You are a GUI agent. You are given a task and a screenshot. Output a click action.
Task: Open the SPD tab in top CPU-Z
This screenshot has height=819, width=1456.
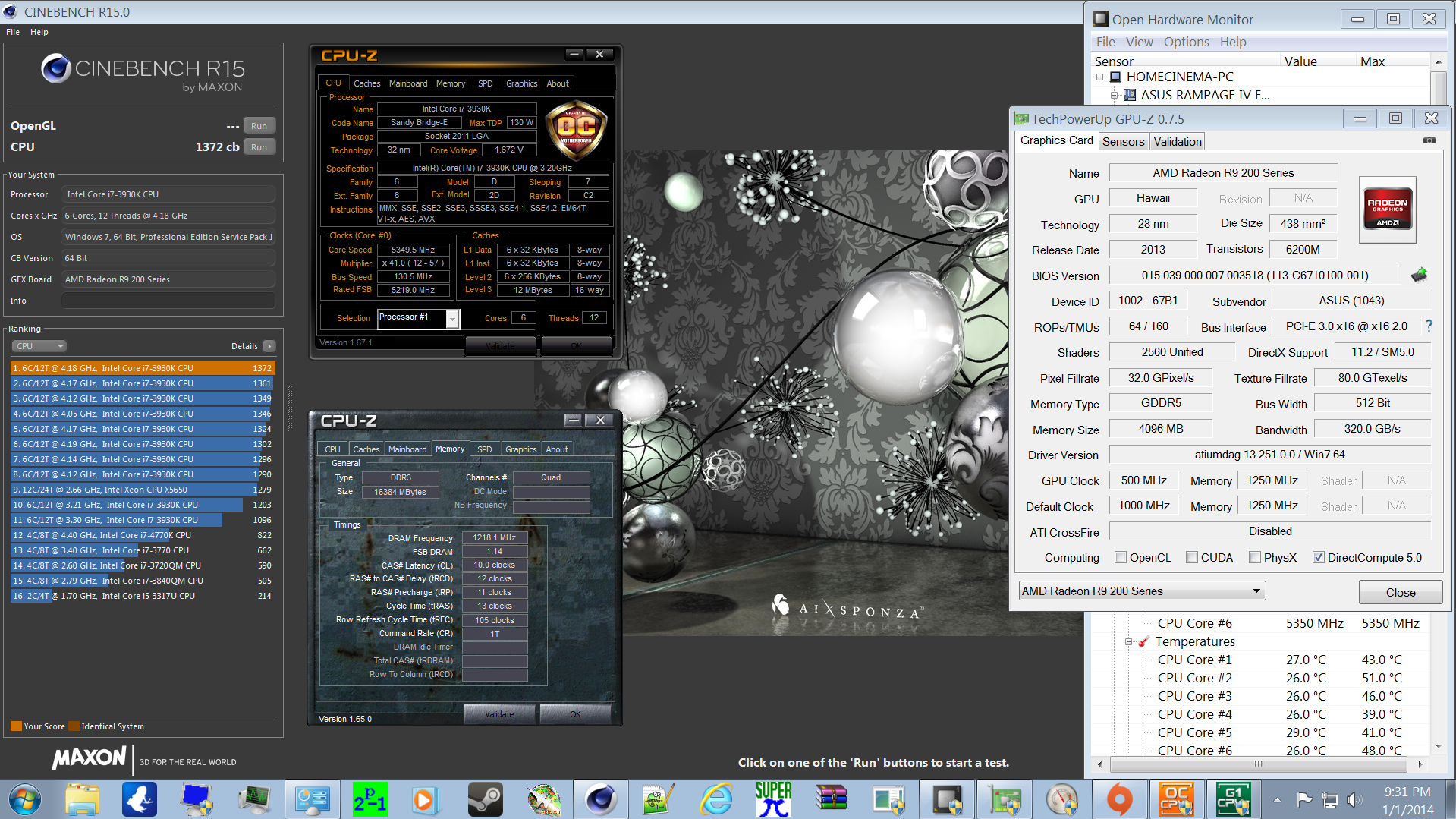486,83
